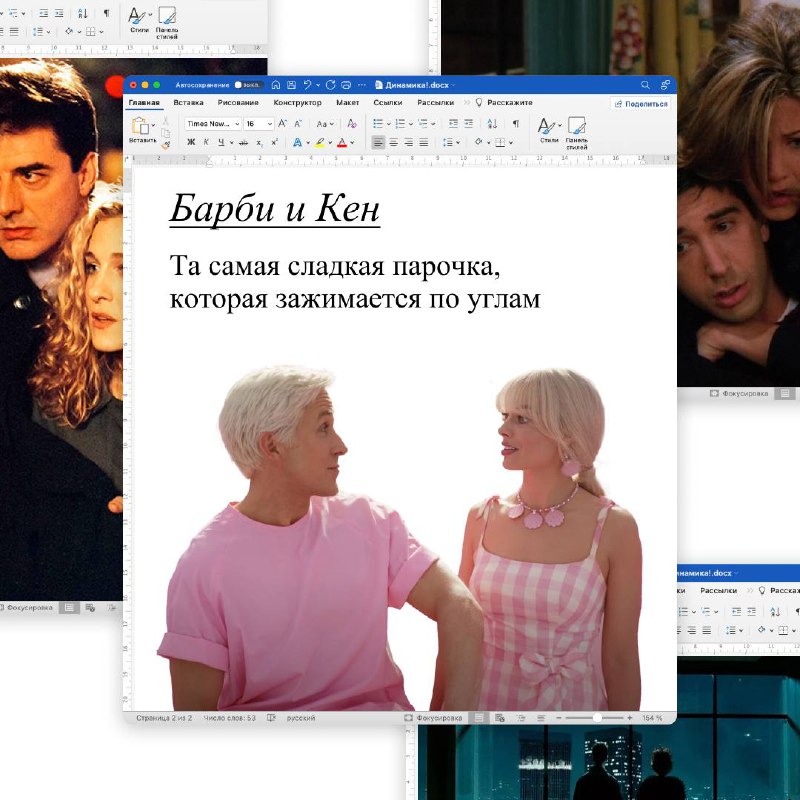Copy formatting with the format painter brush
This screenshot has height=800, width=800.
point(165,145)
